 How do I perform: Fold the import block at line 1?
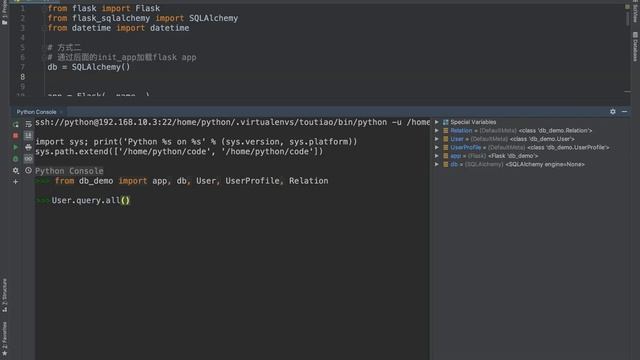tap(43, 8)
